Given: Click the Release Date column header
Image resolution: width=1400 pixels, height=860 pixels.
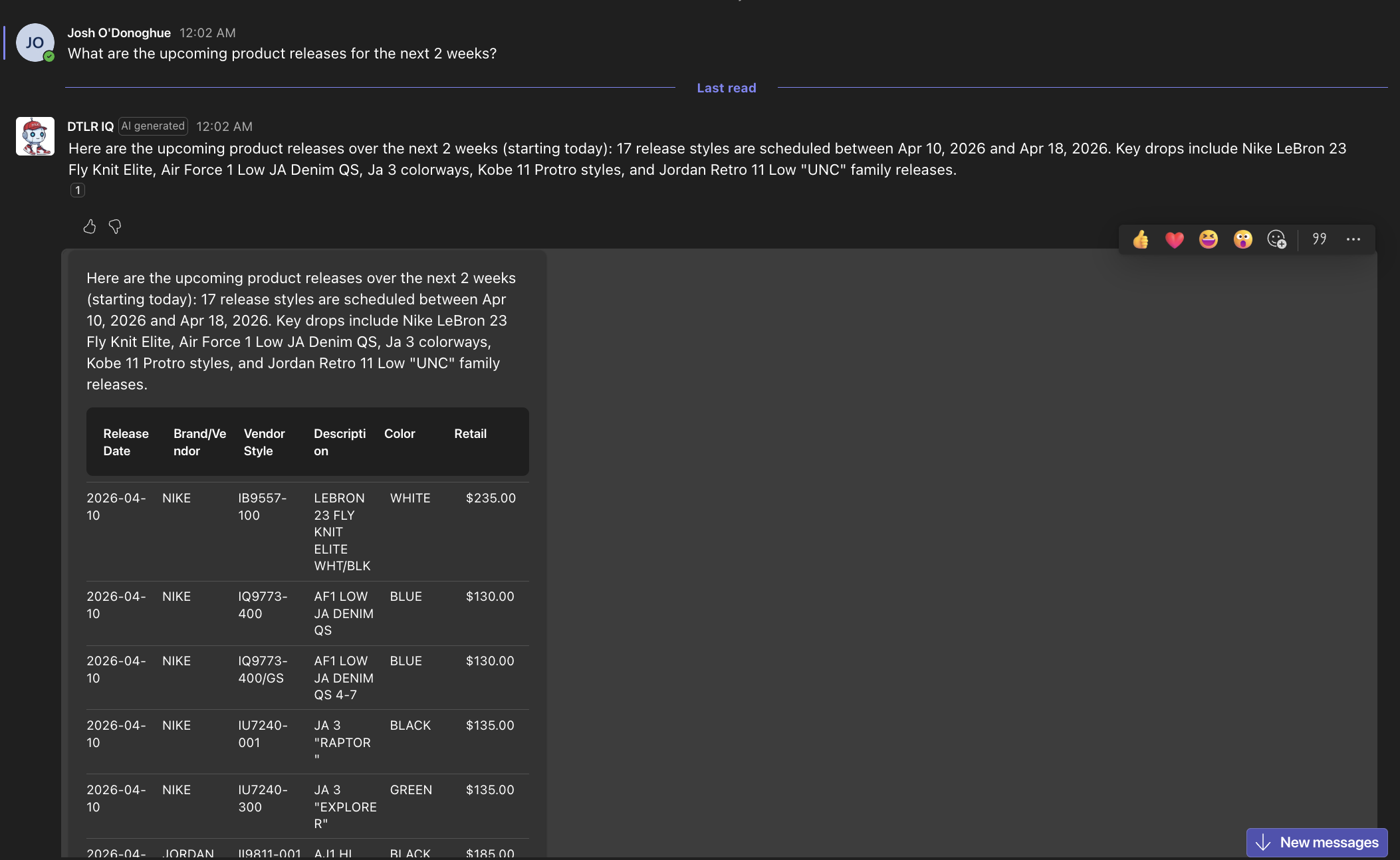Looking at the screenshot, I should click(x=126, y=442).
